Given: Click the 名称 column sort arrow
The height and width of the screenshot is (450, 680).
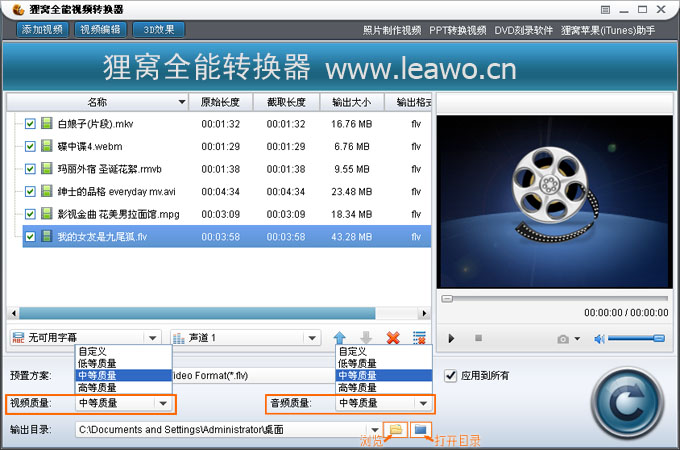Looking at the screenshot, I should 182,102.
